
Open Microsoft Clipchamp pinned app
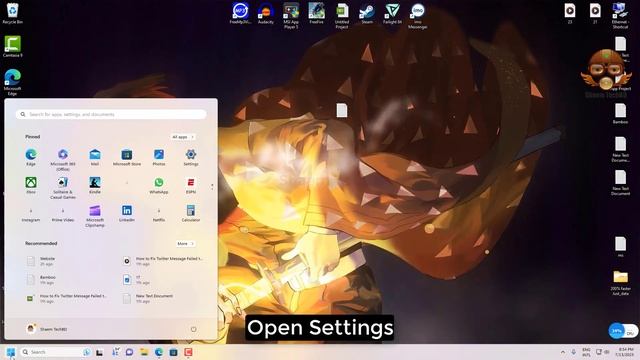point(95,216)
